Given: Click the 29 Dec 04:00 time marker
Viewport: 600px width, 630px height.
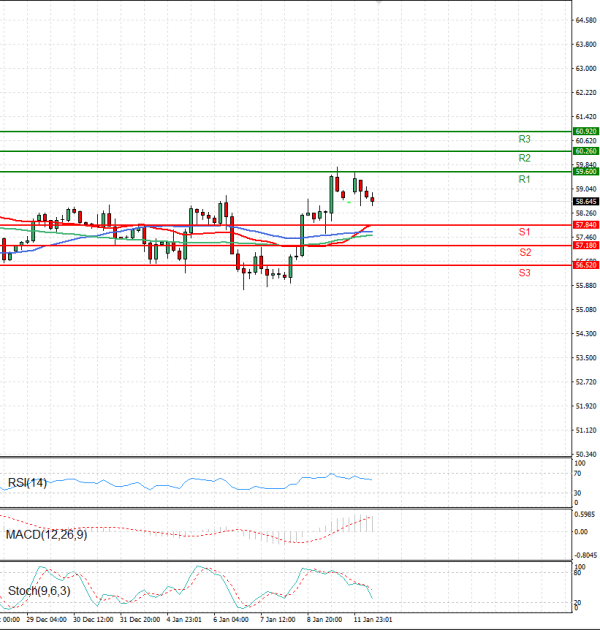Looking at the screenshot, I should [48, 620].
